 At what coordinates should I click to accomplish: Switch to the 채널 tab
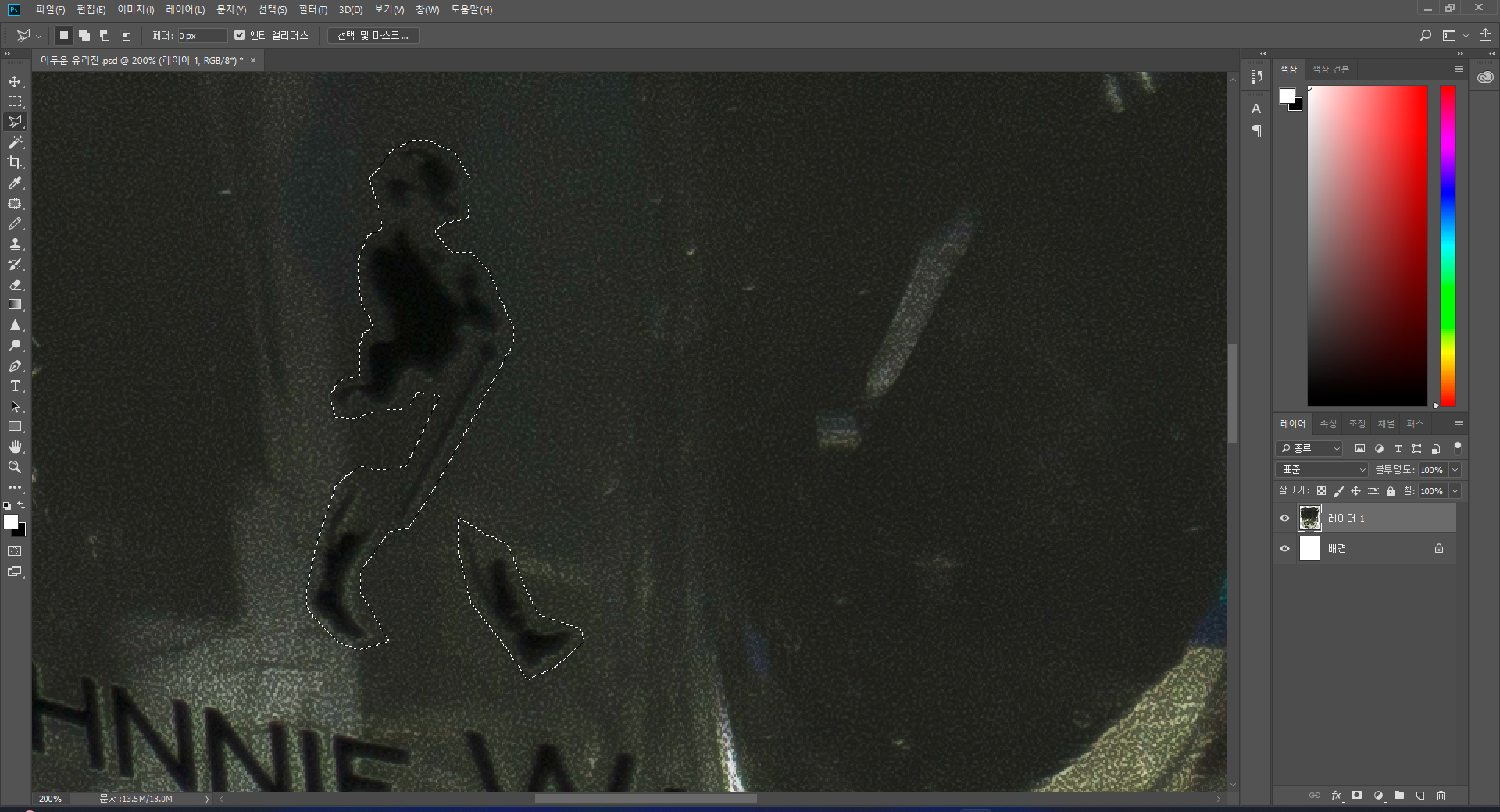tap(1386, 424)
